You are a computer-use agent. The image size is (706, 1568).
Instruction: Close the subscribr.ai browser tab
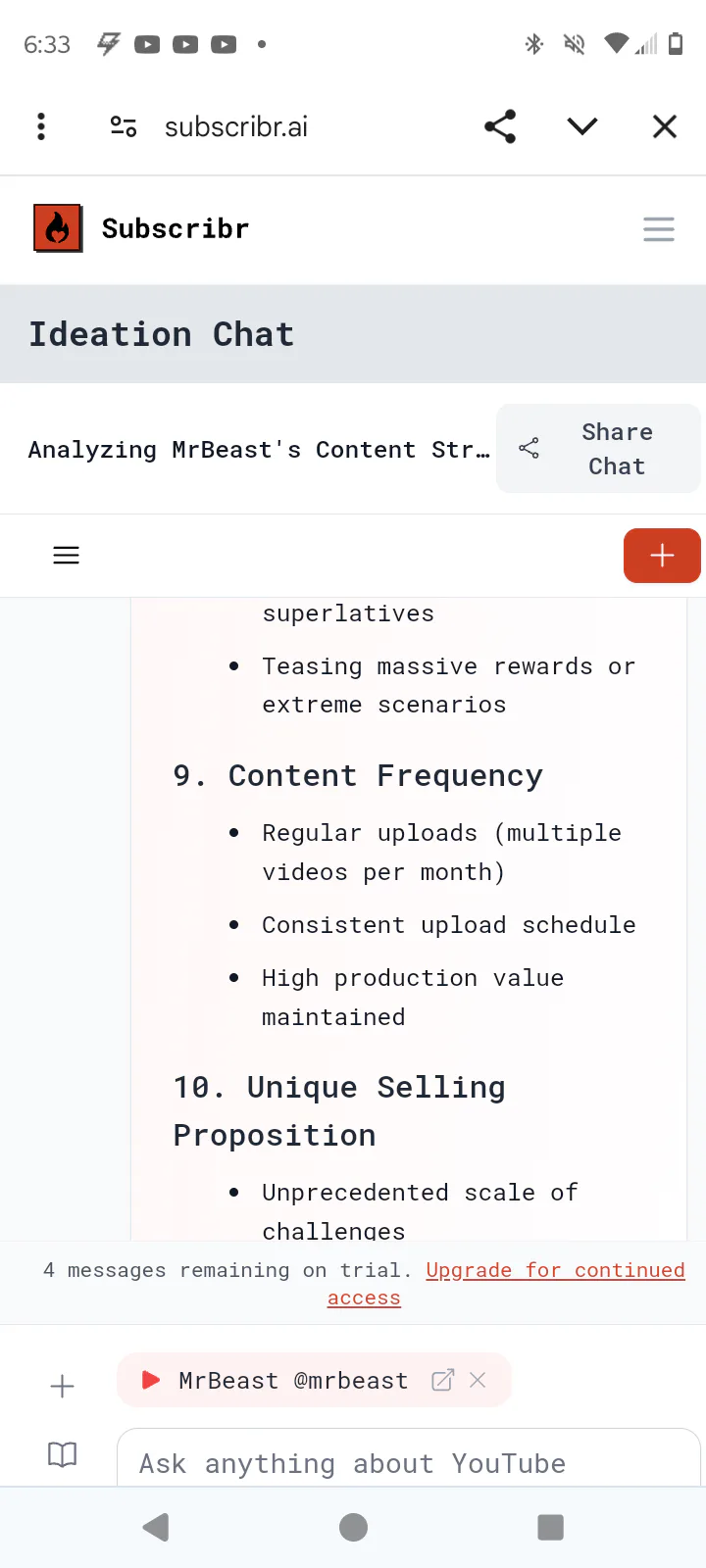[665, 126]
